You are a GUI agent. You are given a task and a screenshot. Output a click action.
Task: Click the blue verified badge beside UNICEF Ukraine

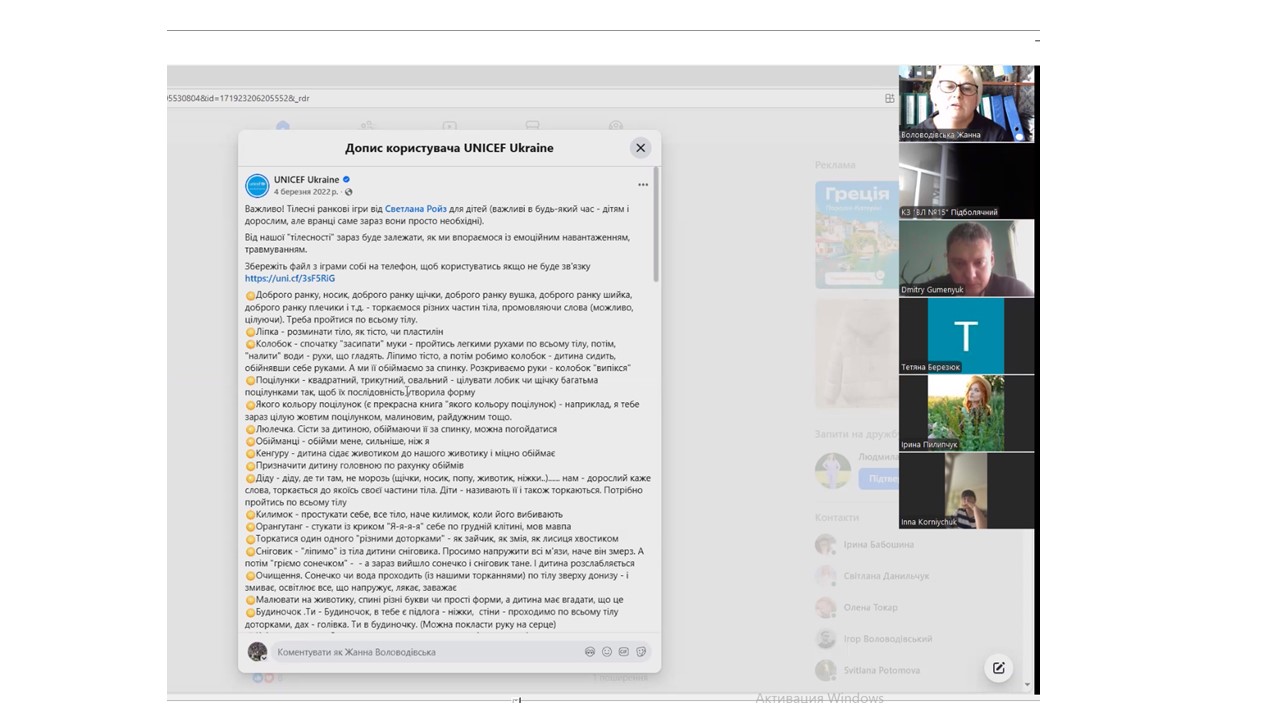[x=347, y=180]
